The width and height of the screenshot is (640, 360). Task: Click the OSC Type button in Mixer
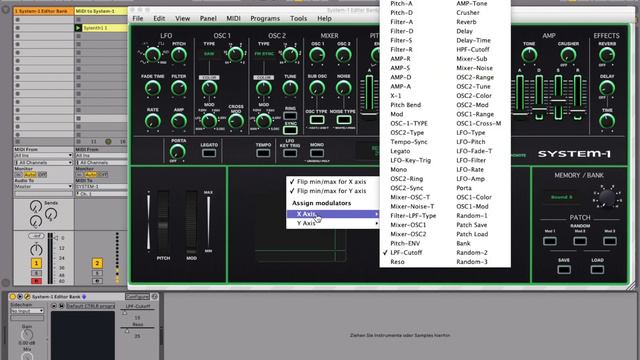[317, 120]
